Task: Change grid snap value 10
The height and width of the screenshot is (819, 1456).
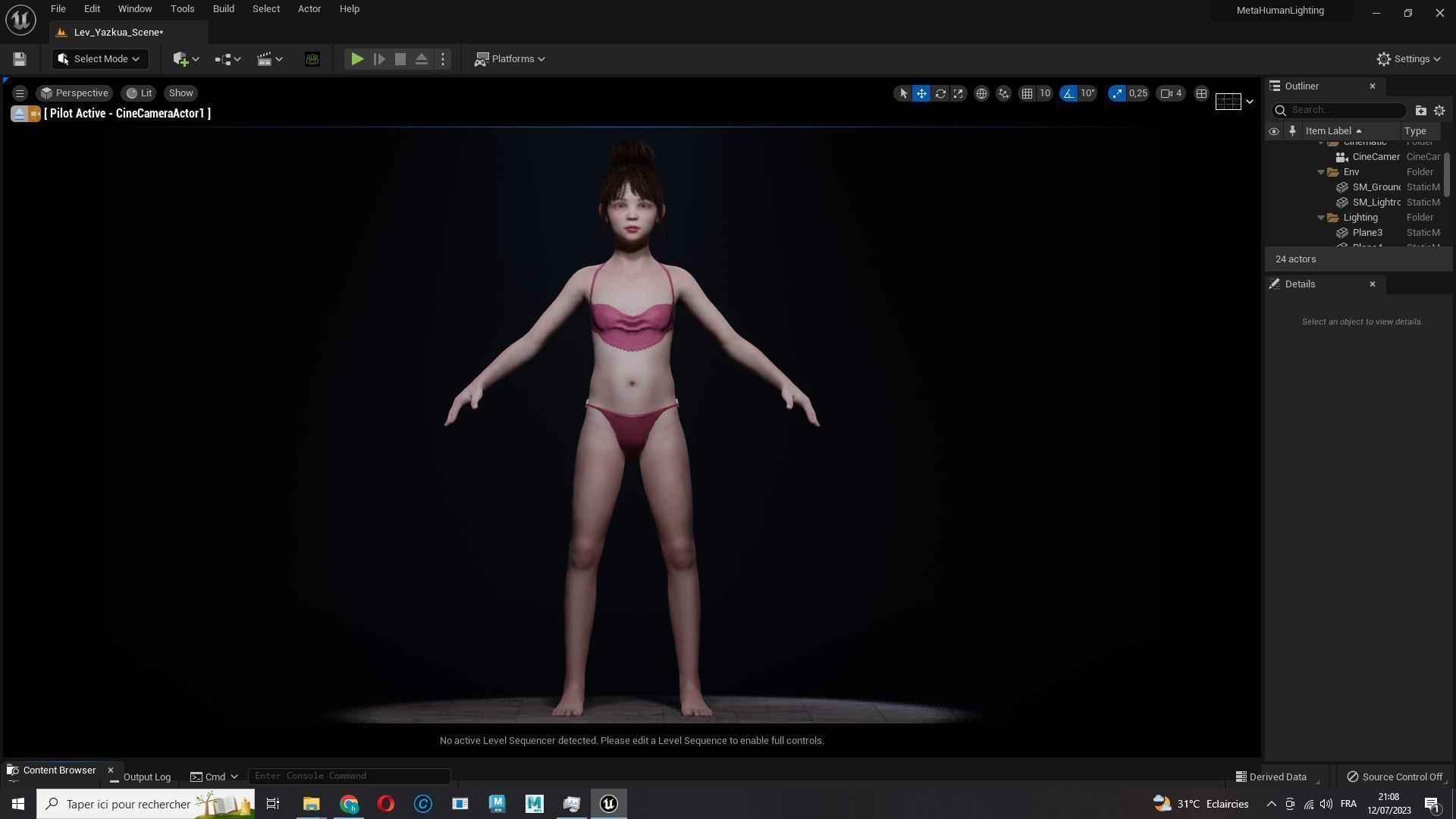Action: (1045, 93)
